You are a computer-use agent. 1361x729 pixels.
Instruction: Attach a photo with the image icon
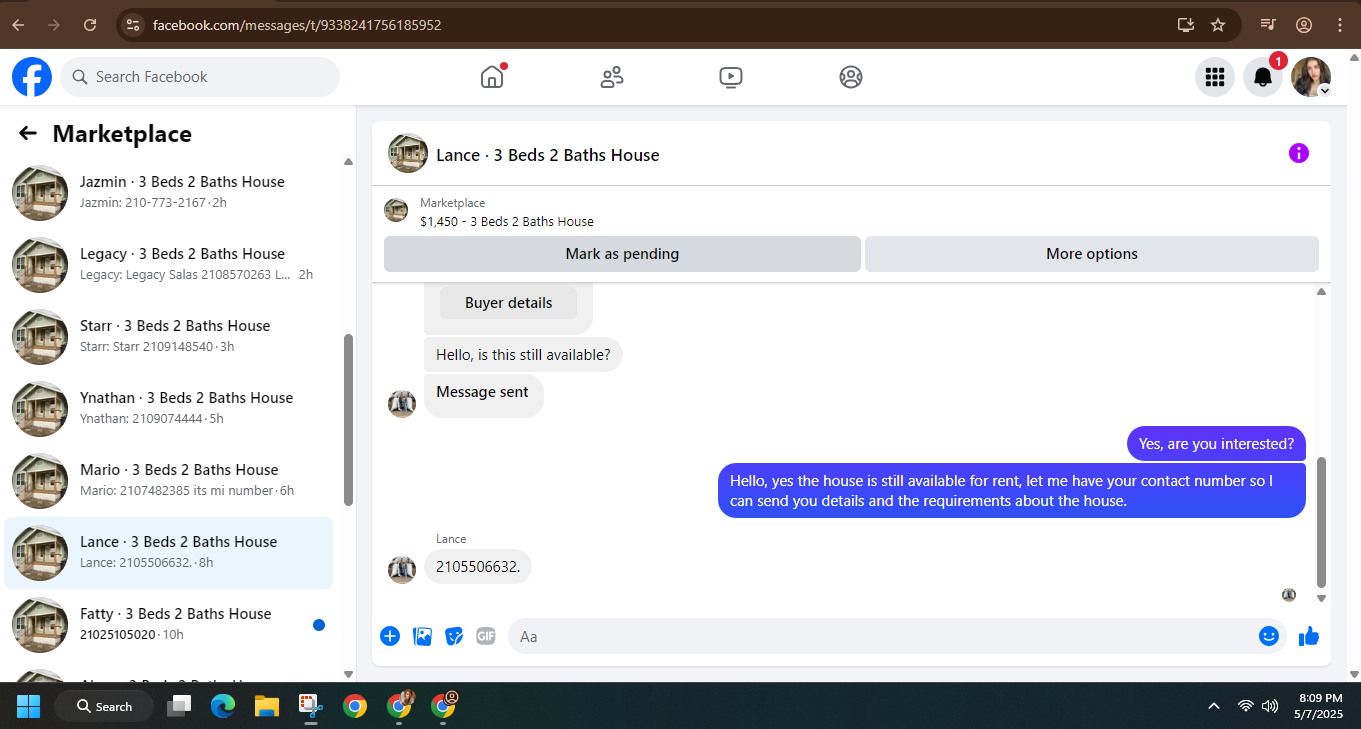[423, 636]
